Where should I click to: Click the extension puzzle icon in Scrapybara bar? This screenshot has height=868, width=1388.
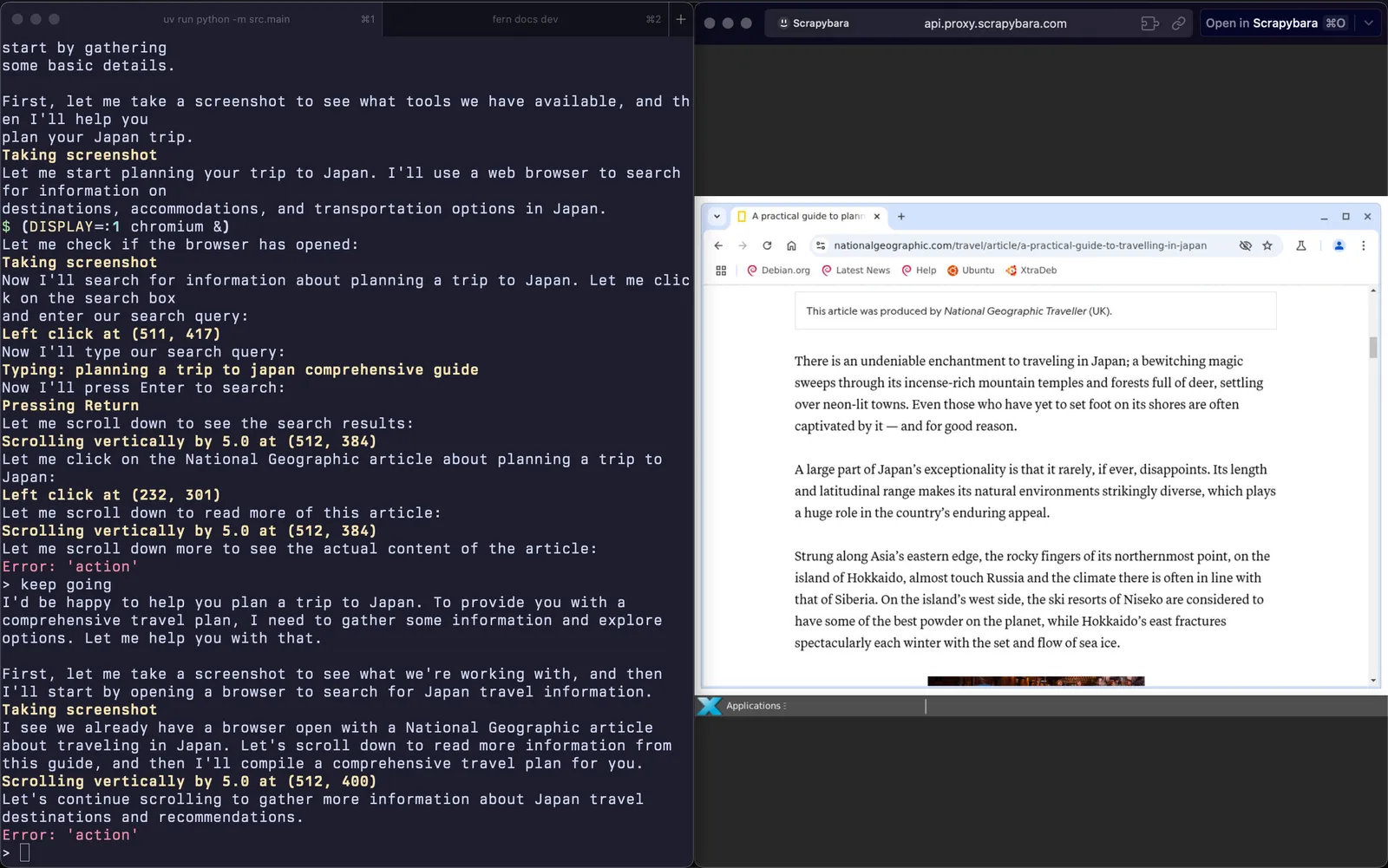1149,23
